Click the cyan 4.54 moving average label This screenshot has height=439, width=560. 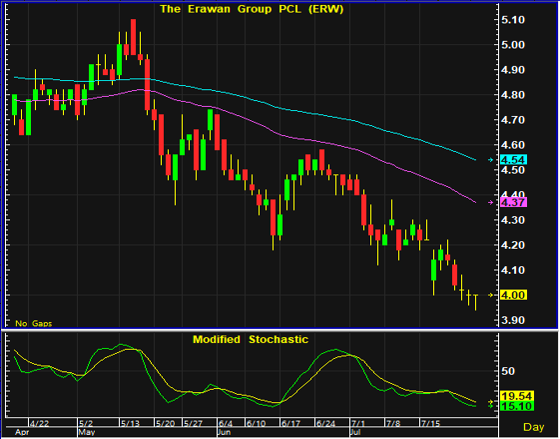coord(514,160)
